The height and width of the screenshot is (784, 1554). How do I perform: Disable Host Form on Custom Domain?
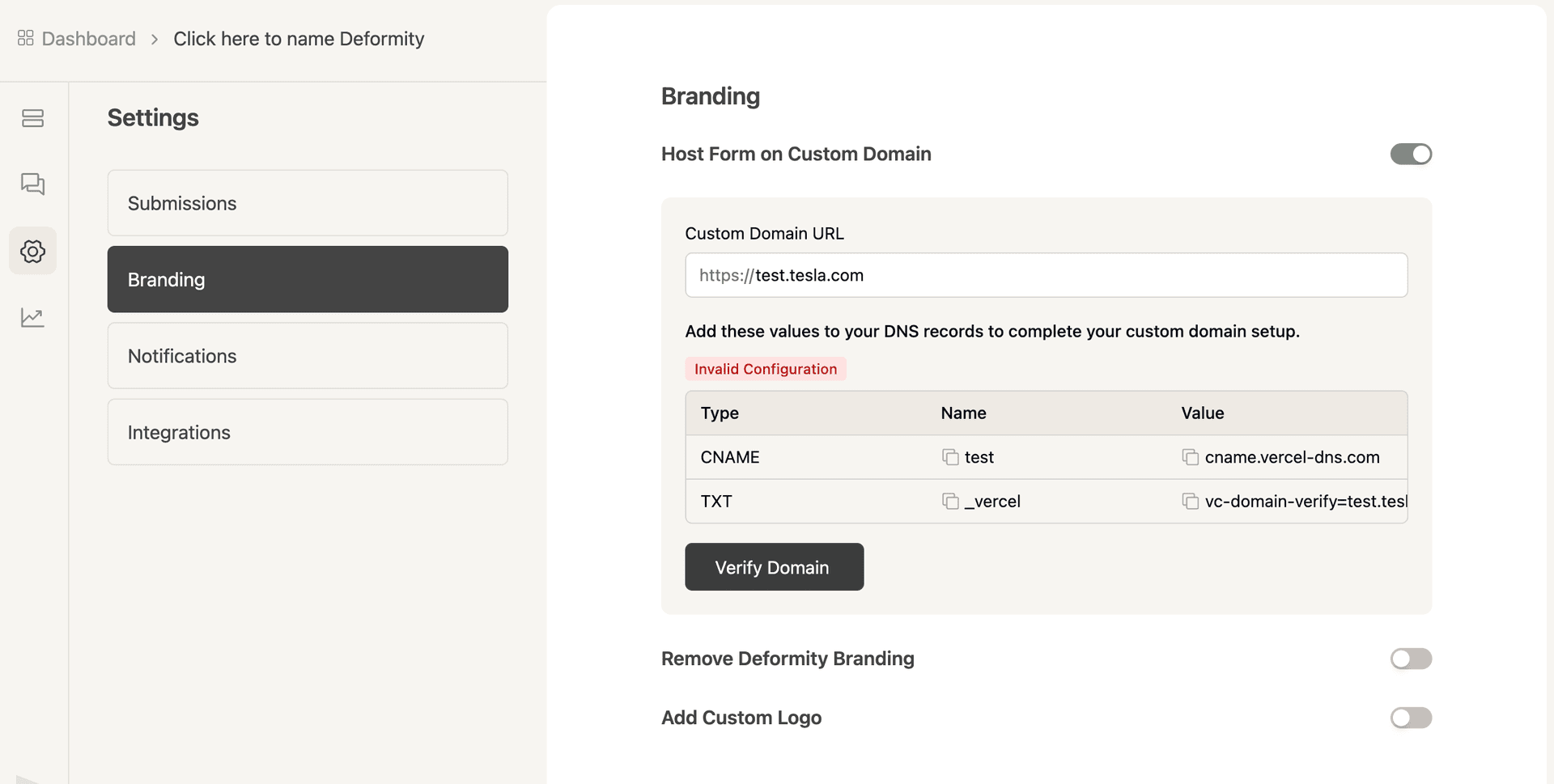click(1411, 154)
